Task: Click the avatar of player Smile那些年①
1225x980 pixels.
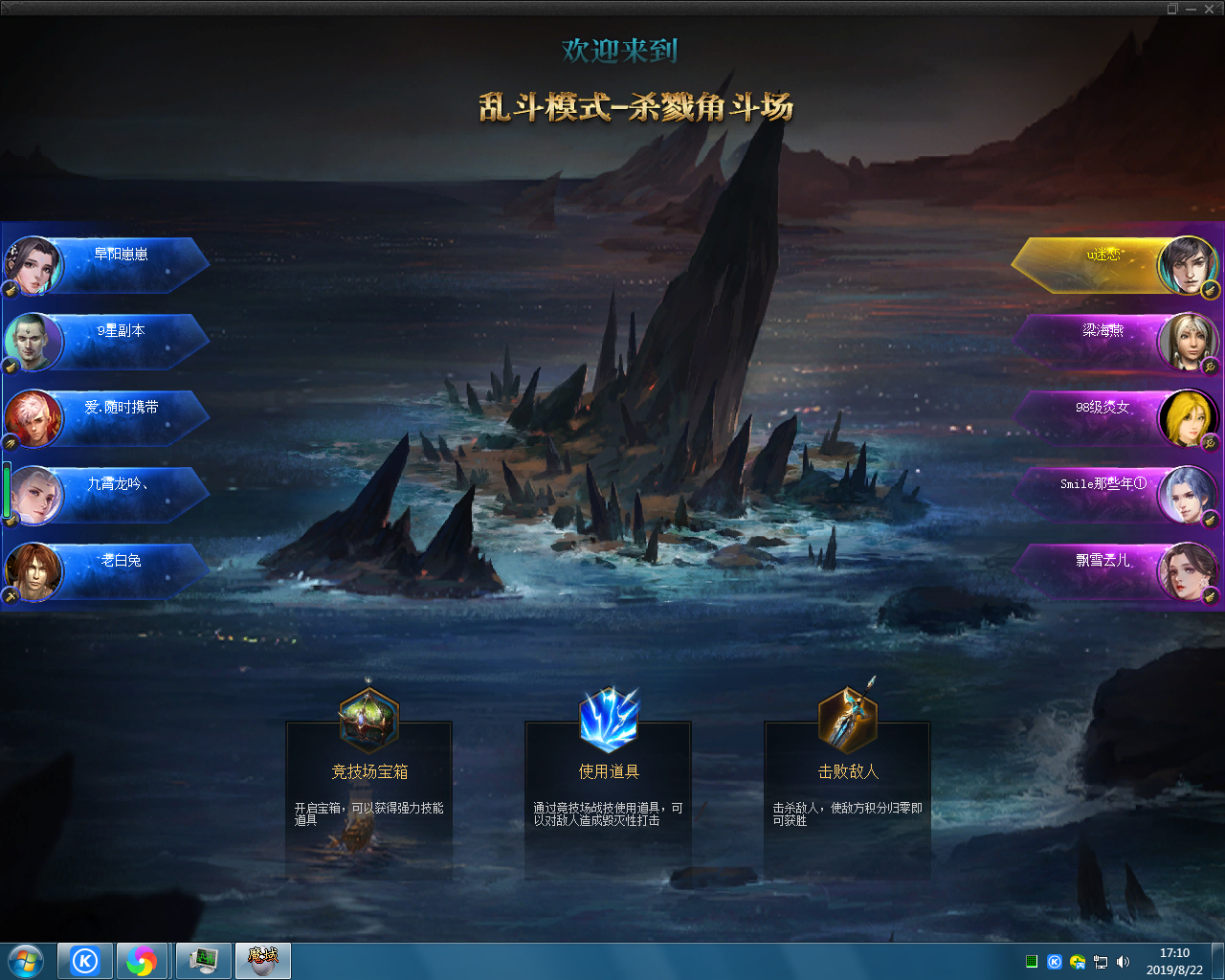Action: 1188,495
